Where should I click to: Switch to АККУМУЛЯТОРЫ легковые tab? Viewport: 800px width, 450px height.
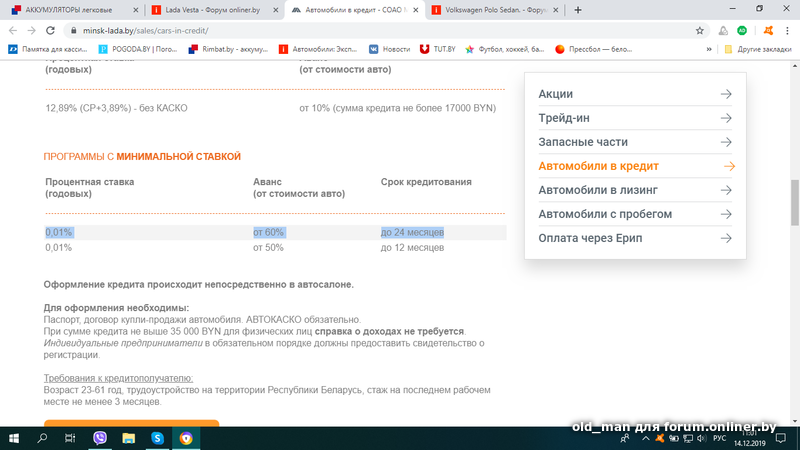click(74, 10)
